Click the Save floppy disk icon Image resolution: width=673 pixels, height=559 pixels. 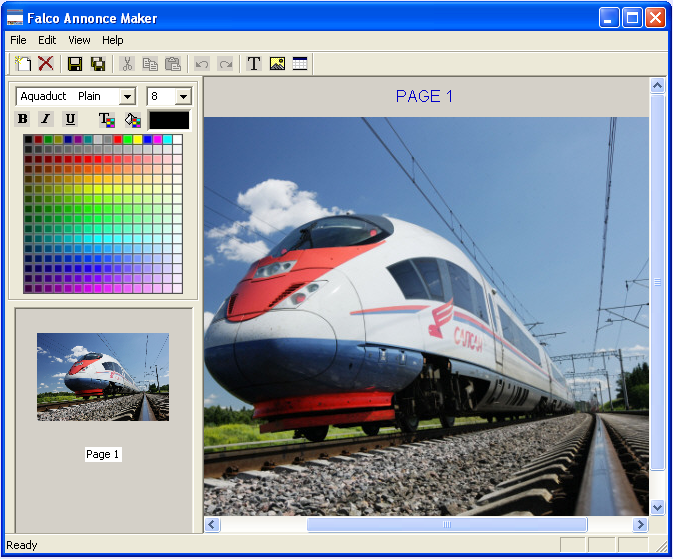[75, 64]
